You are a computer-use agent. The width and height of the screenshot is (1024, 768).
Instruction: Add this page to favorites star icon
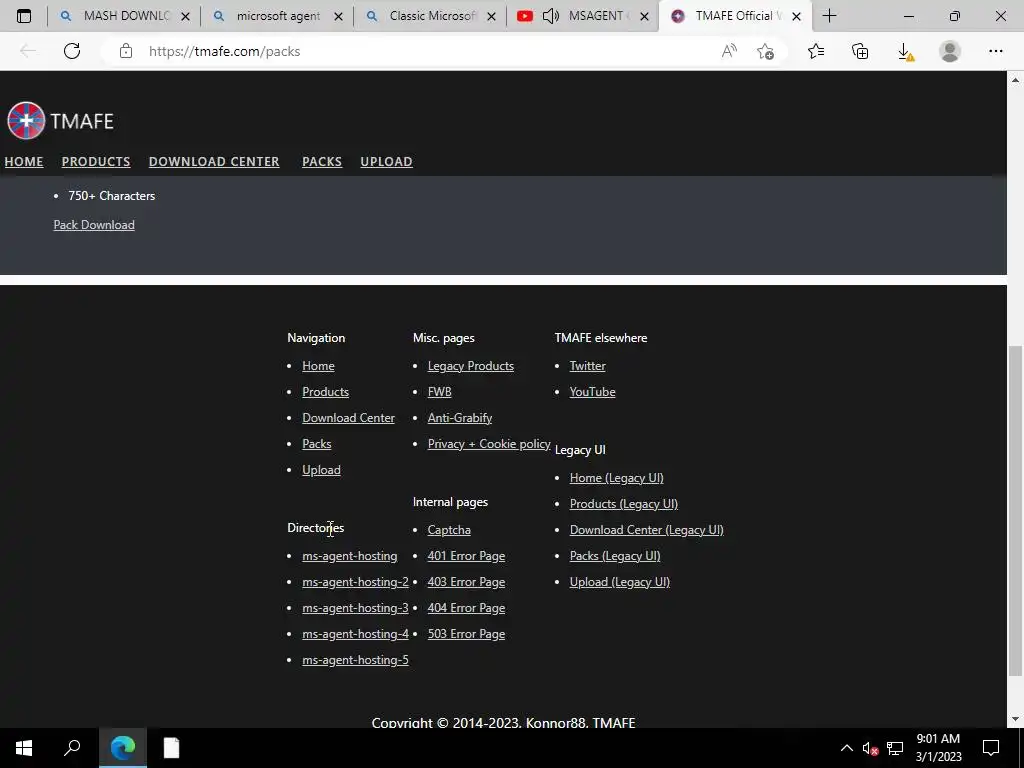pos(765,51)
